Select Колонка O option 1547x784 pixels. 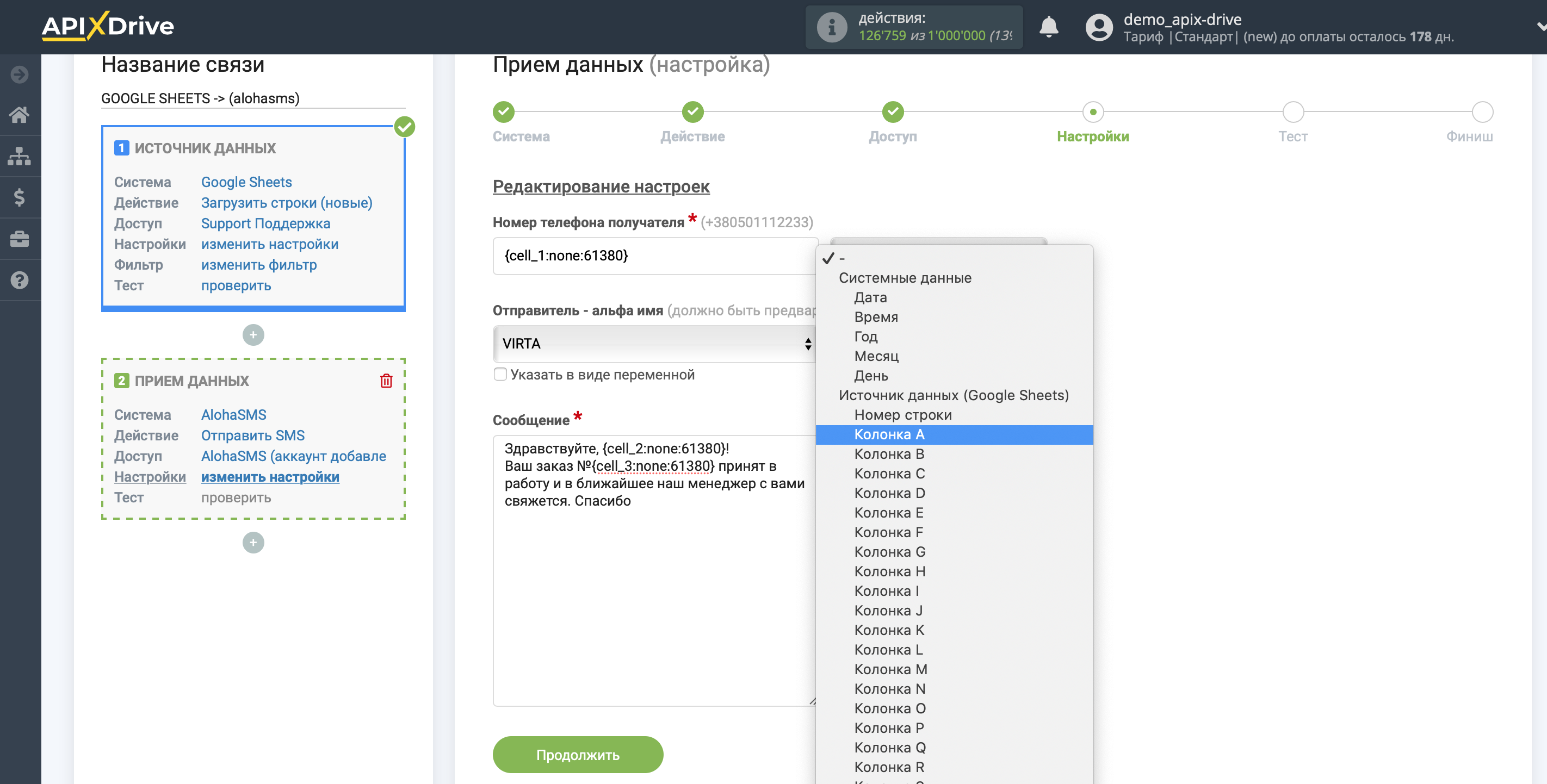click(954, 708)
